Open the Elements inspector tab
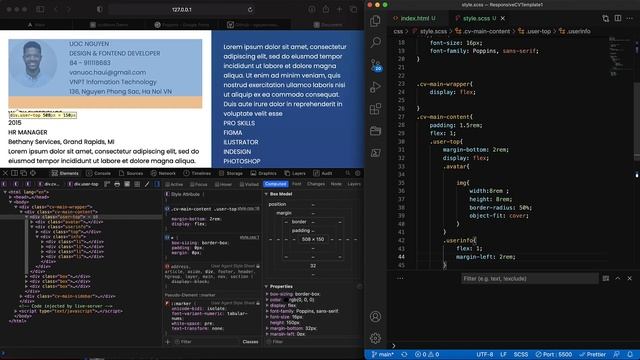 [65, 173]
